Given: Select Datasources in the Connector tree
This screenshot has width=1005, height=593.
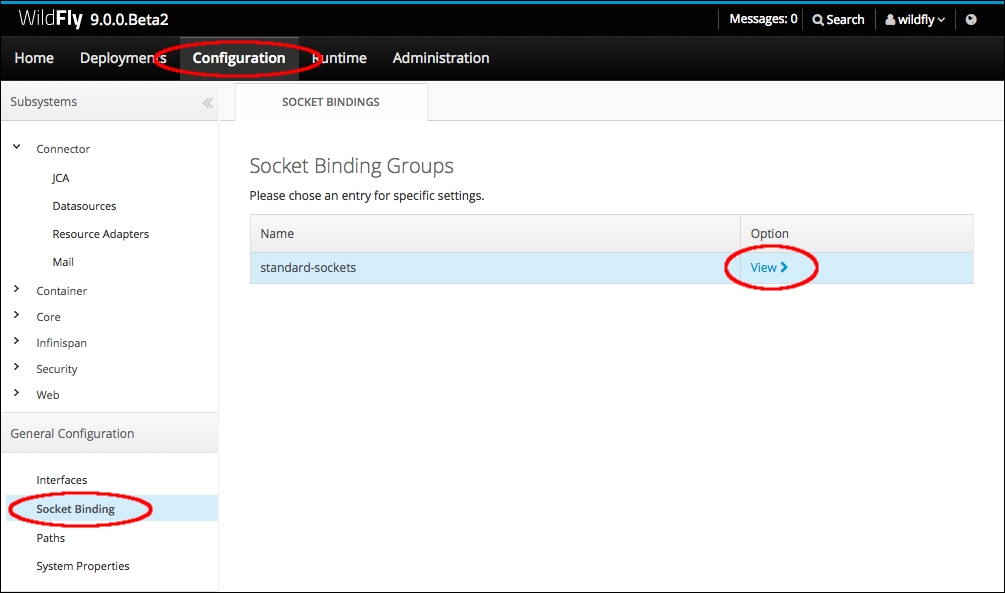Looking at the screenshot, I should (84, 206).
